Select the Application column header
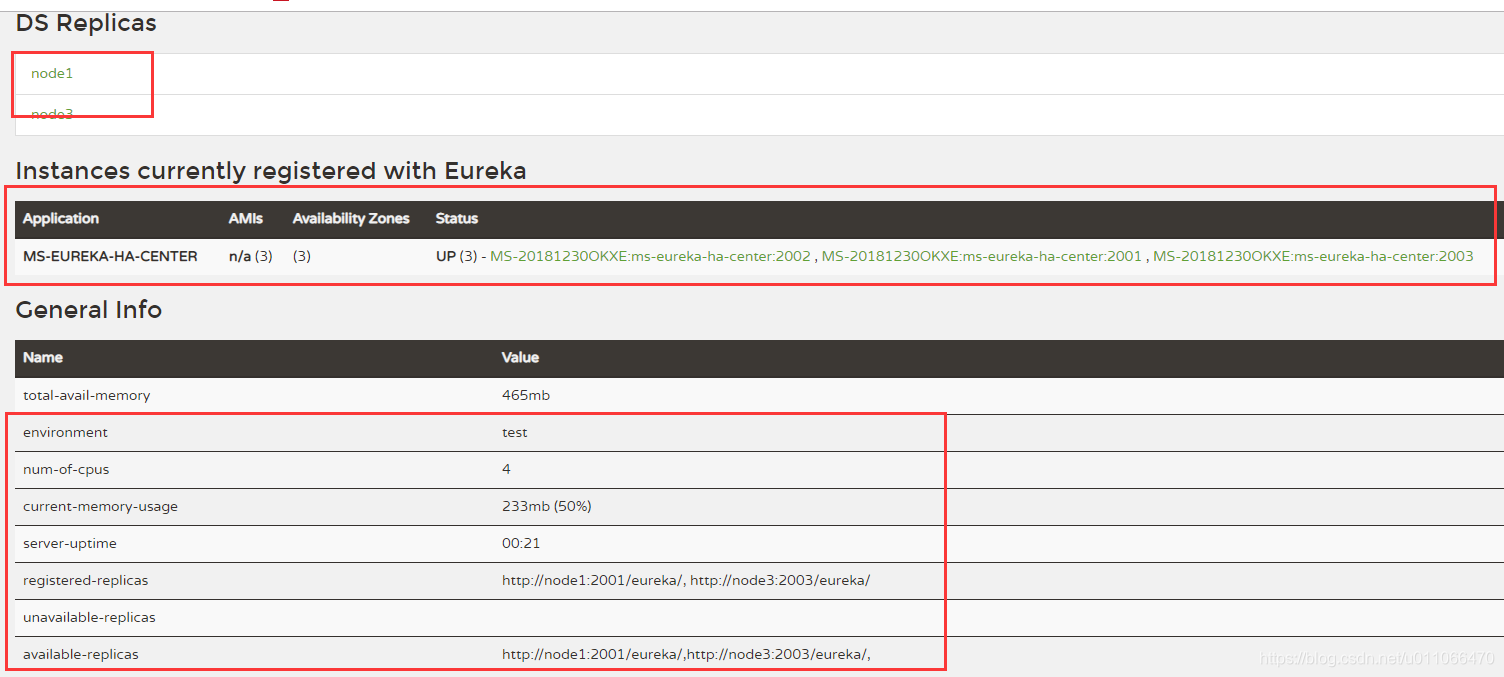This screenshot has width=1504, height=677. 61,219
